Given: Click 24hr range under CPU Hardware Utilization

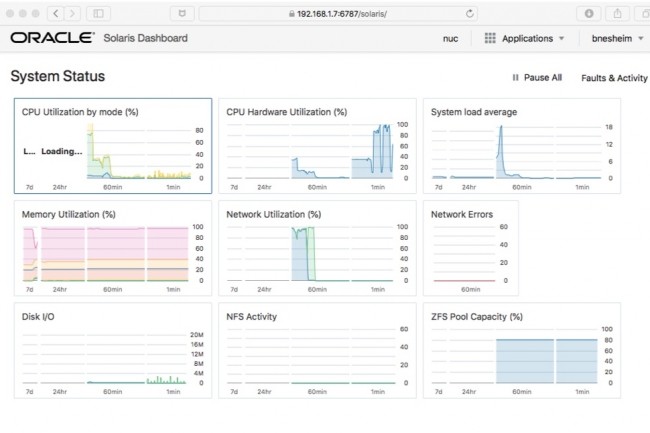Looking at the screenshot, I should tap(264, 187).
